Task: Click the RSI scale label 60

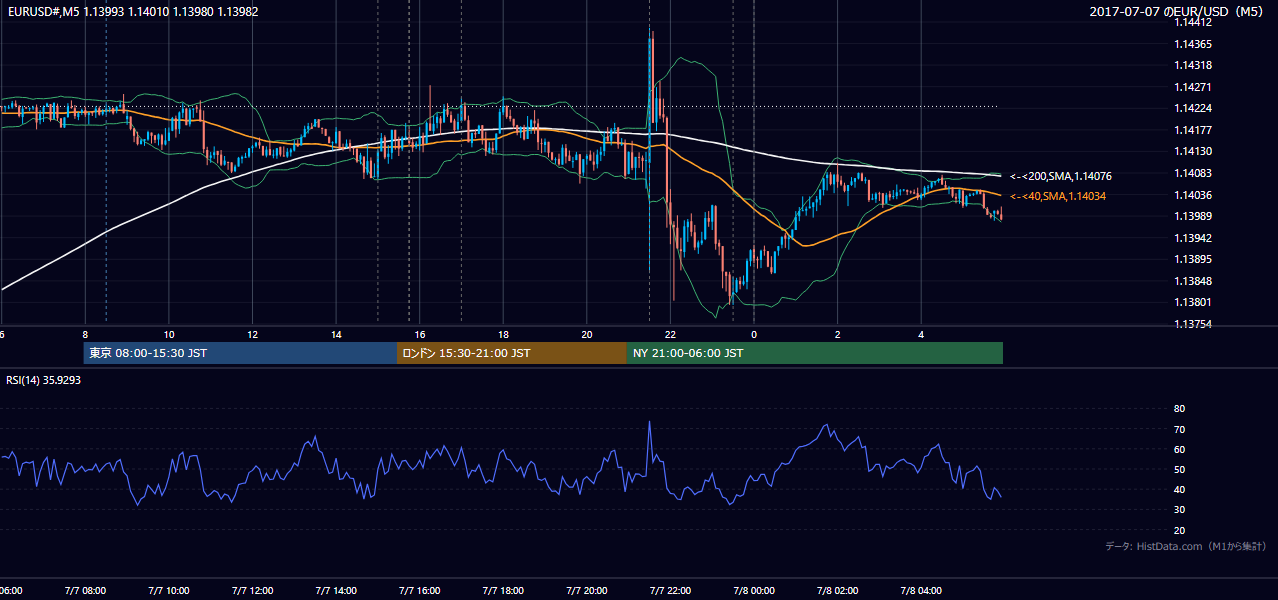Action: pyautogui.click(x=1180, y=449)
